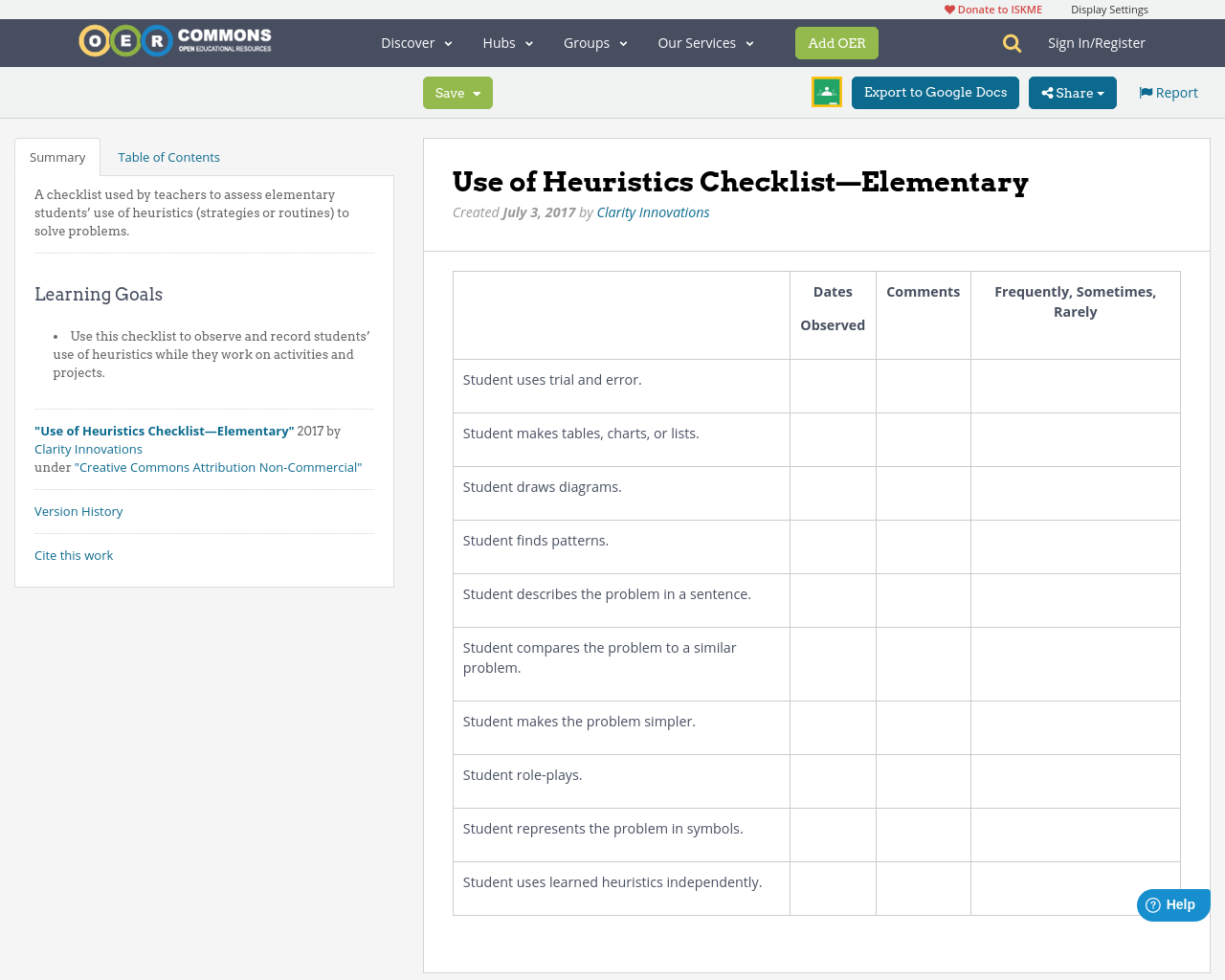
Task: Open the Help widget
Action: (1172, 904)
